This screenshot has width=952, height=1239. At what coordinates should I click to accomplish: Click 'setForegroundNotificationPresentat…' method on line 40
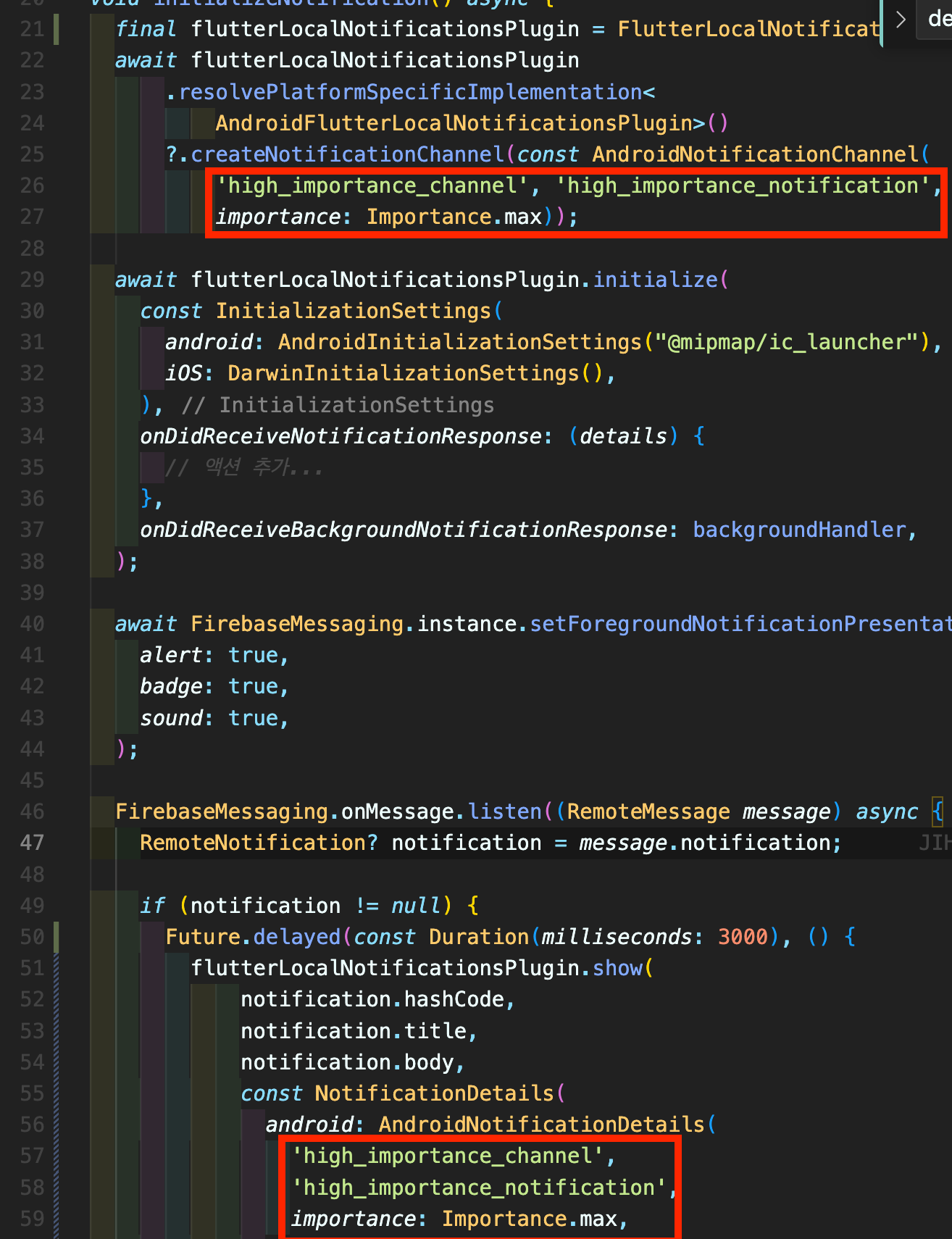point(740,624)
